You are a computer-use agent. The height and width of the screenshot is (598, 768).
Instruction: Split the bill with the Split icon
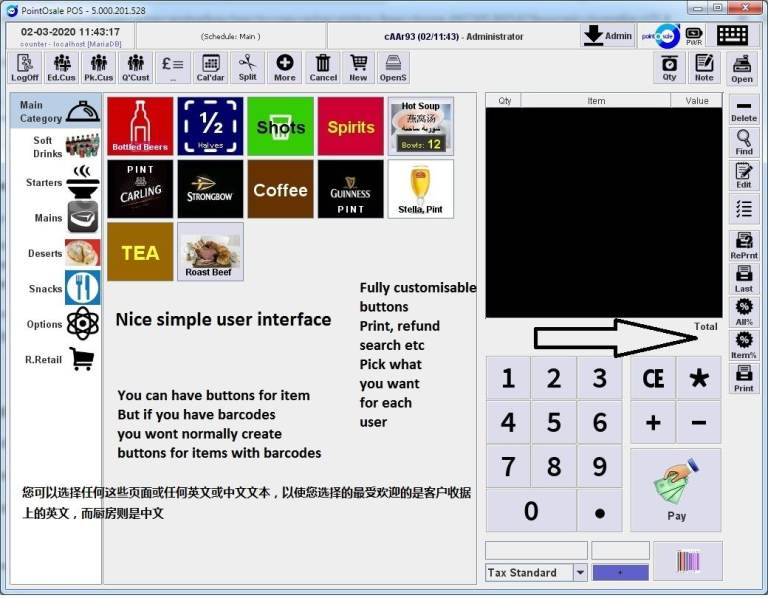coord(247,67)
